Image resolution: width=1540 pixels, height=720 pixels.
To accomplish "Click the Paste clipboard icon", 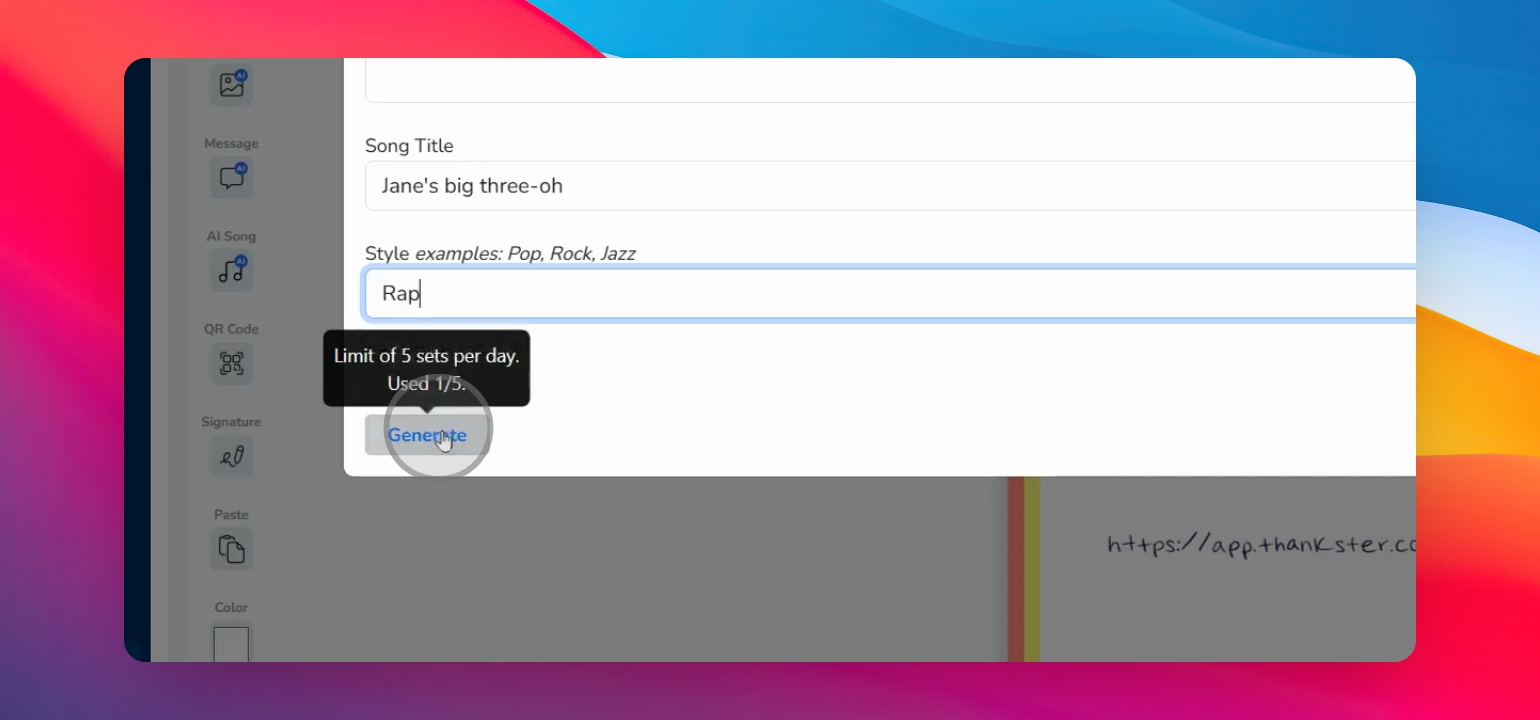I will pyautogui.click(x=232, y=550).
